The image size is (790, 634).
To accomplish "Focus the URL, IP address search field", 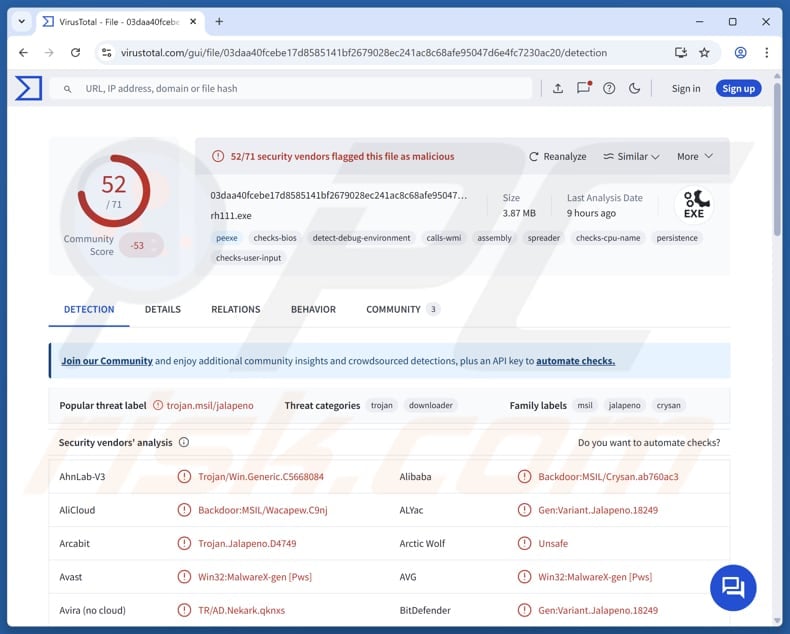I will [x=291, y=89].
